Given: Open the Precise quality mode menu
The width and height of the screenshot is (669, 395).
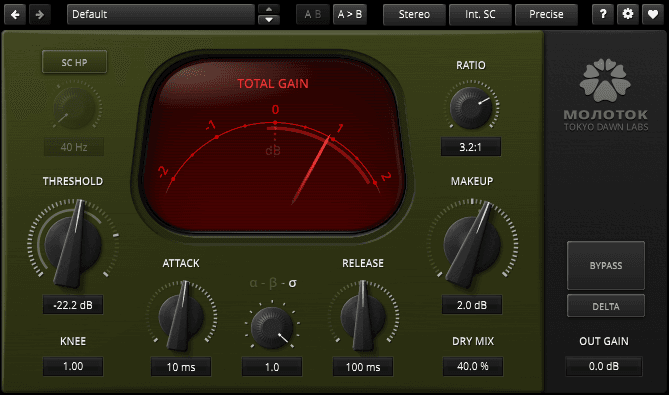Looking at the screenshot, I should tap(546, 15).
